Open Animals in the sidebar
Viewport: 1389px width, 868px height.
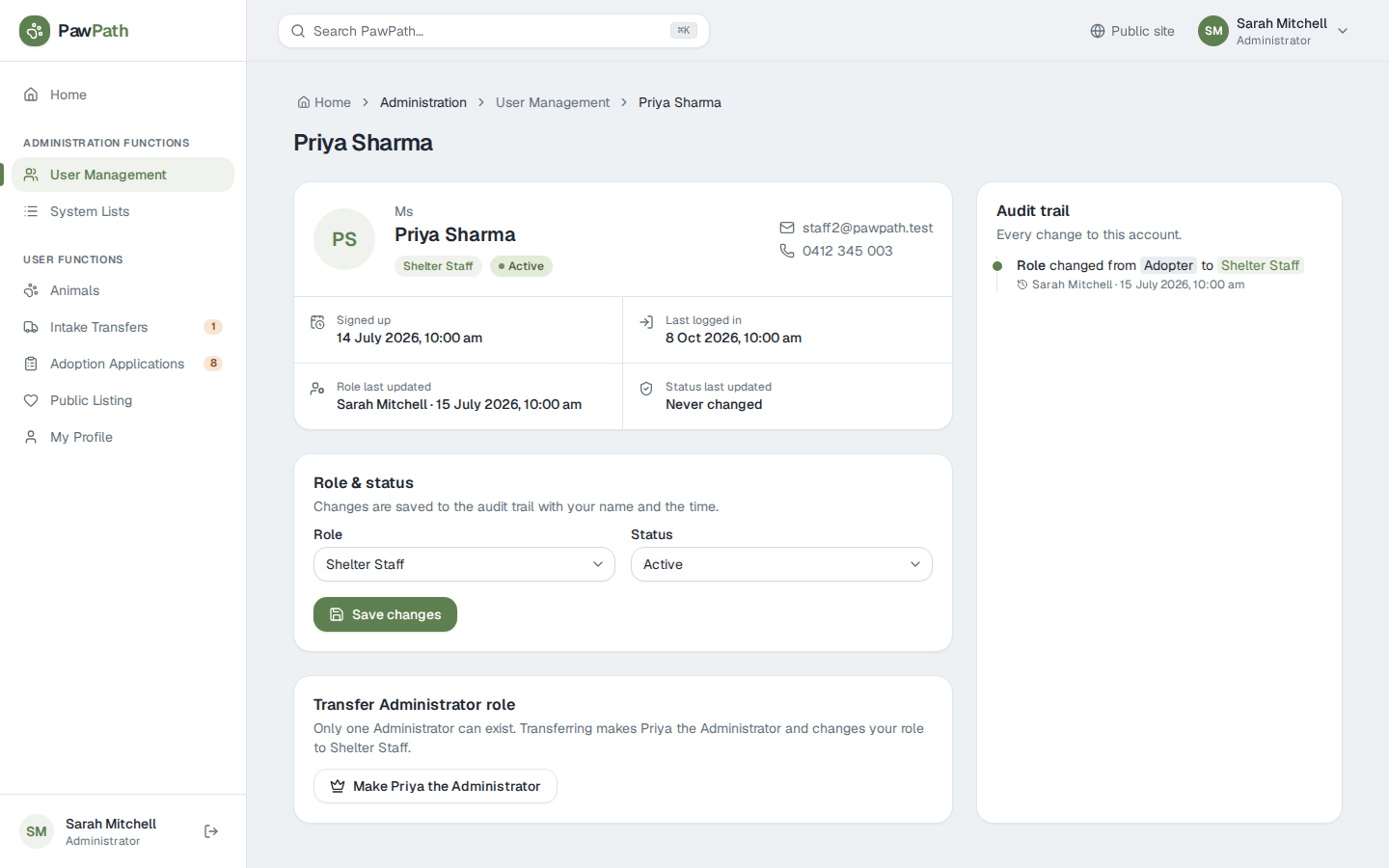pyautogui.click(x=123, y=290)
